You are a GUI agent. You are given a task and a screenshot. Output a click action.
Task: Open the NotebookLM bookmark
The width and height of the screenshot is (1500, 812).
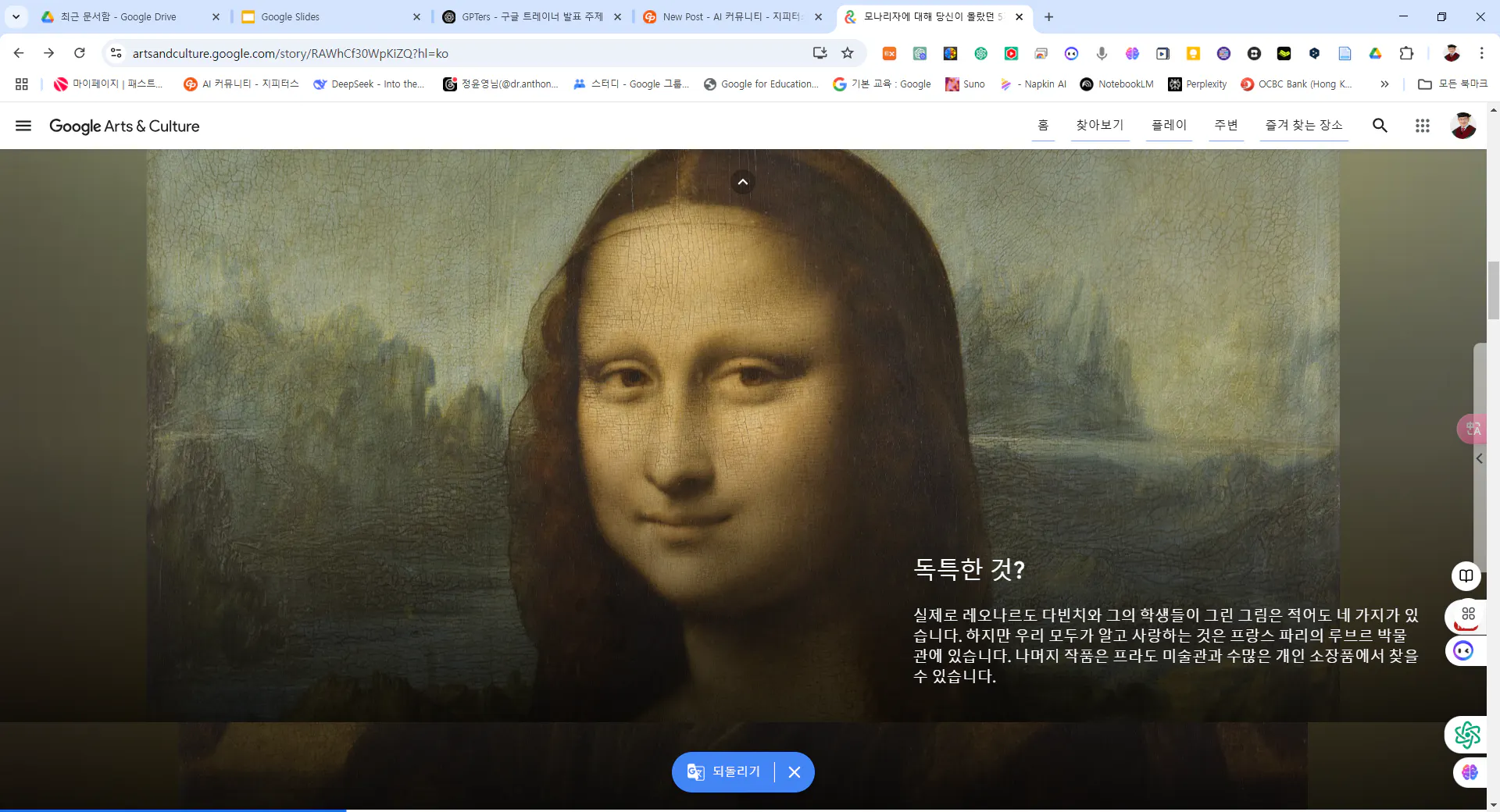[x=1116, y=84]
